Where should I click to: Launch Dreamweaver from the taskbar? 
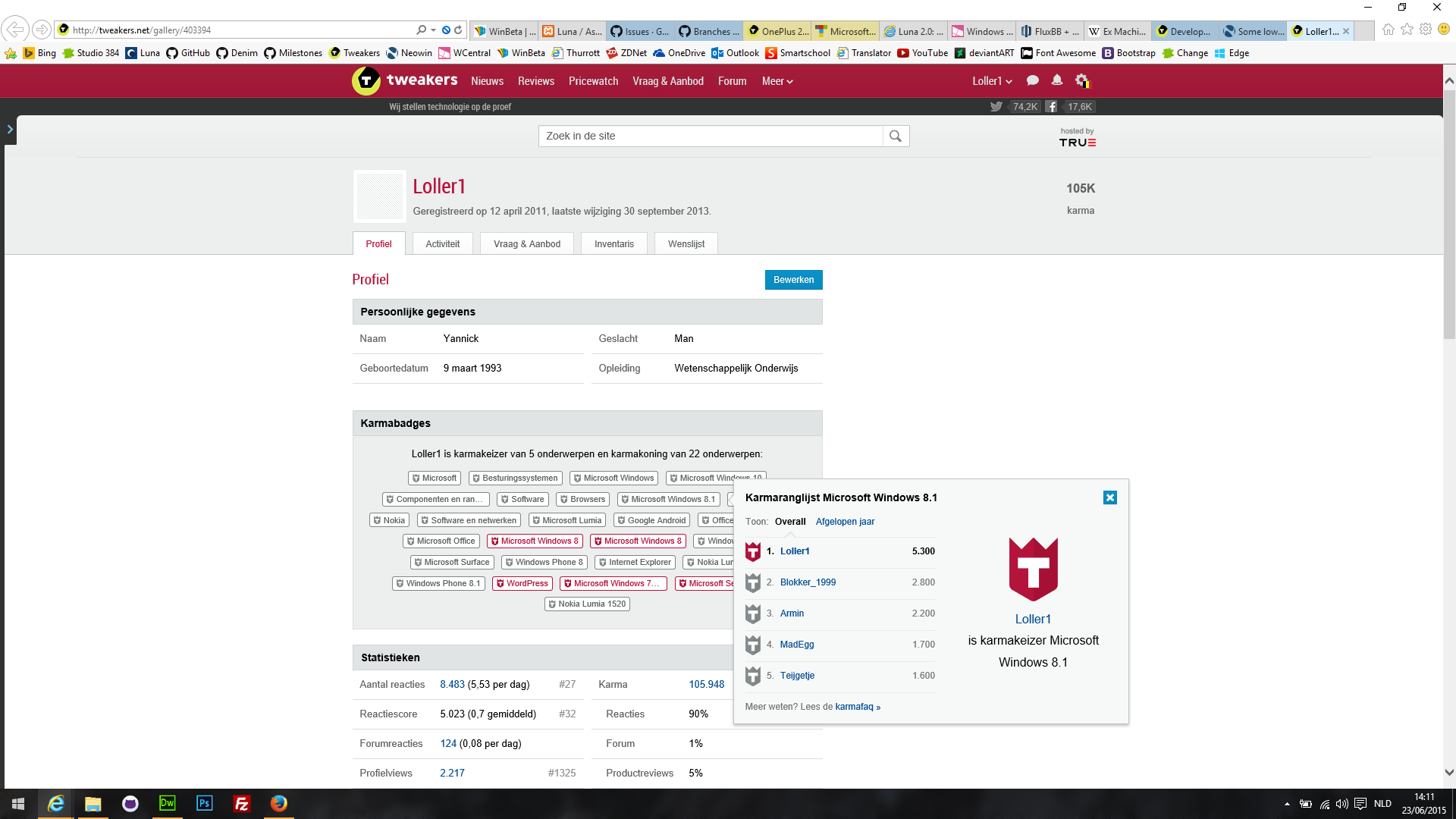click(167, 804)
